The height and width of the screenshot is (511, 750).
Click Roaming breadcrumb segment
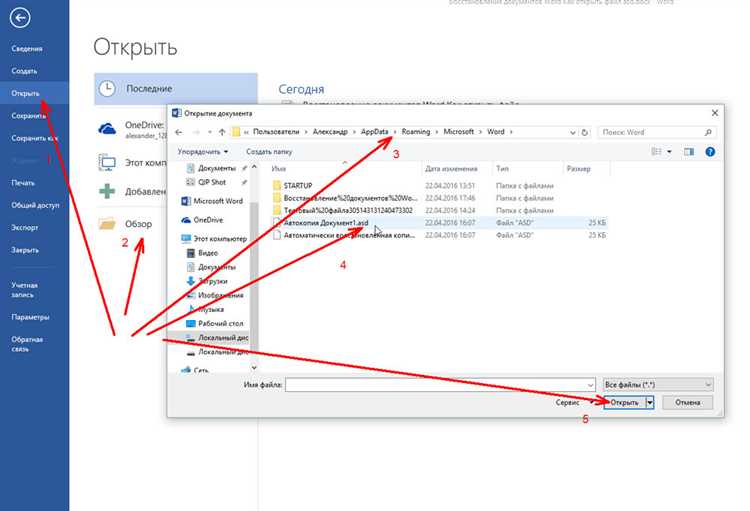(x=416, y=132)
